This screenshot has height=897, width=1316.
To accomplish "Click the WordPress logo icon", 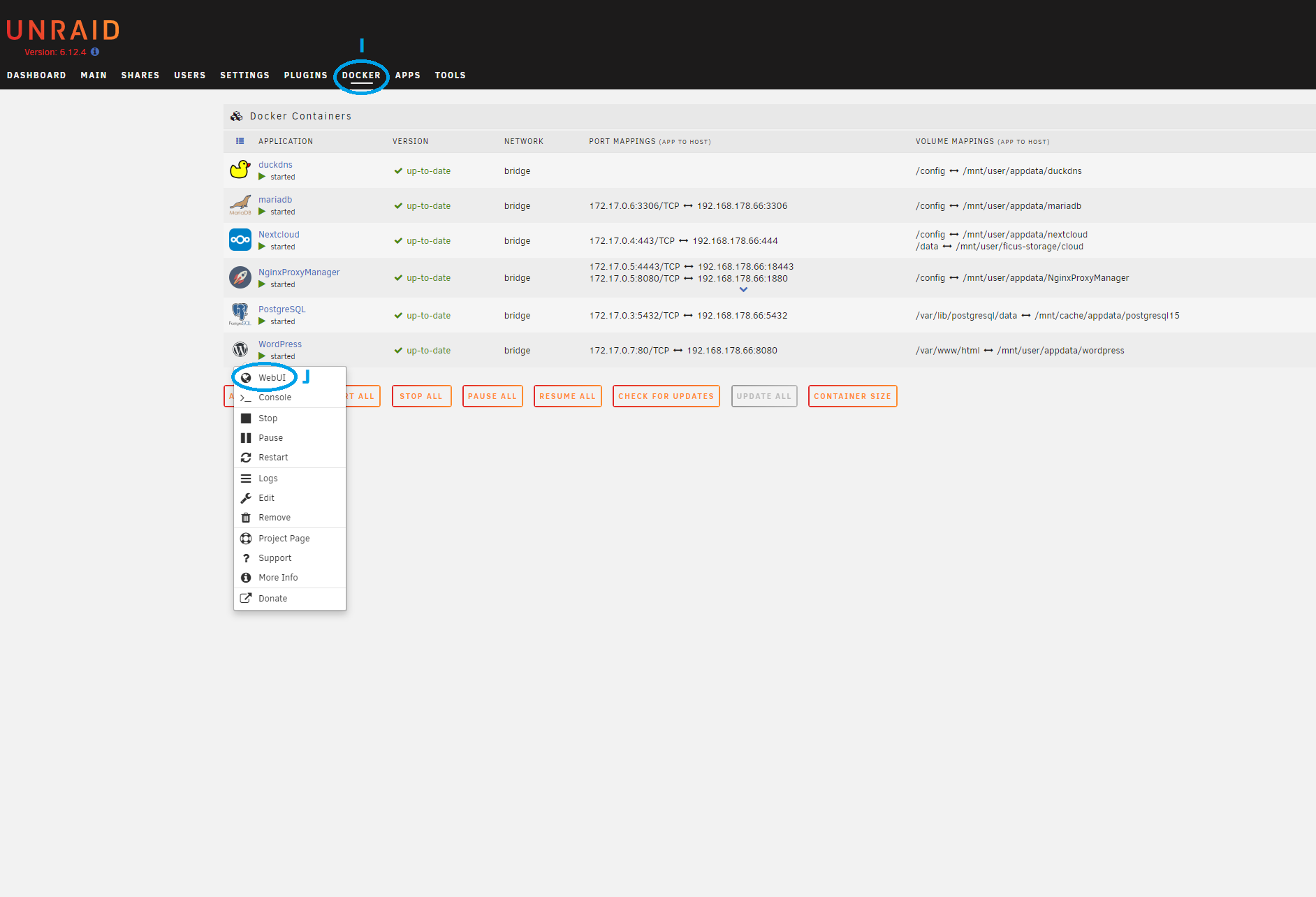I will [x=240, y=349].
